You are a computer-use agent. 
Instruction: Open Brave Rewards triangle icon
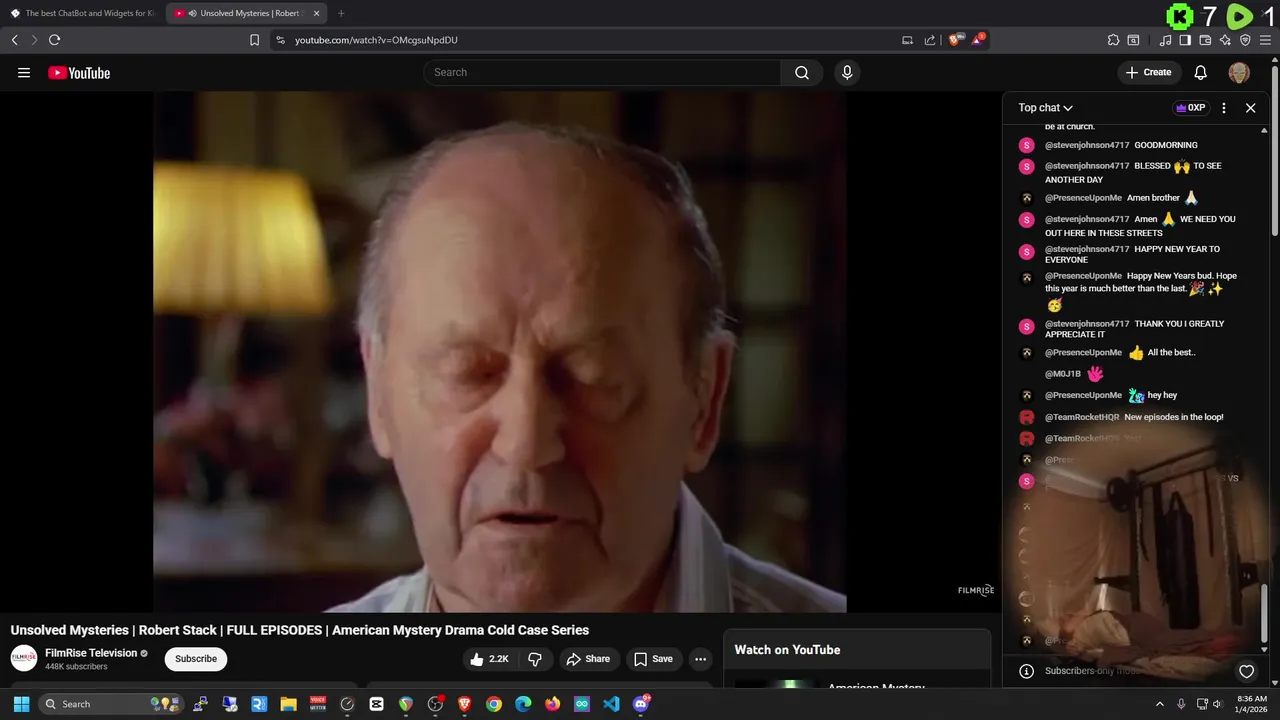pyautogui.click(x=978, y=40)
